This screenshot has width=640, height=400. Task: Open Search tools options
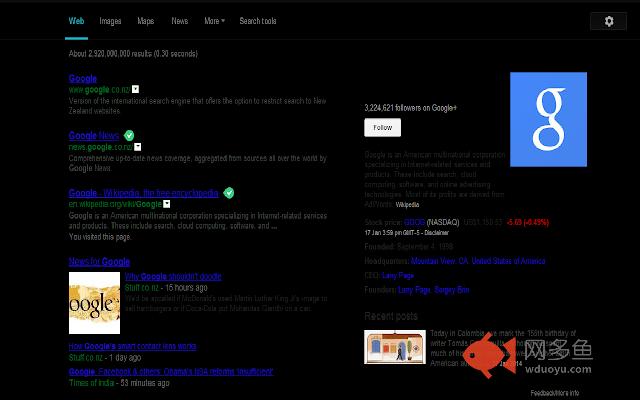coord(258,21)
